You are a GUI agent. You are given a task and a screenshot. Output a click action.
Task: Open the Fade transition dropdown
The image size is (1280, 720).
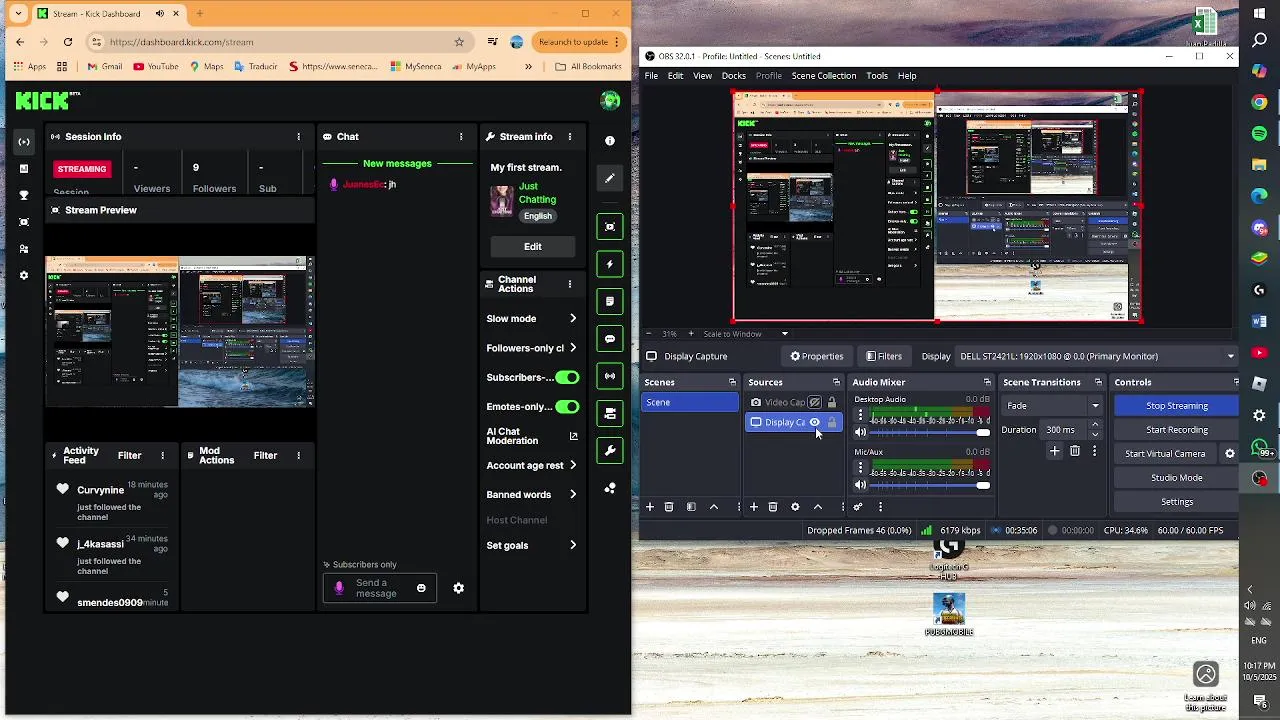(x=1053, y=405)
